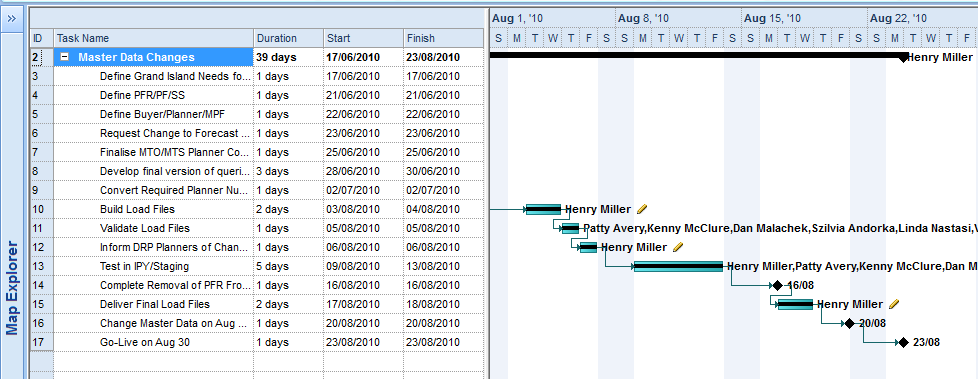The height and width of the screenshot is (379, 978).
Task: Select row ID 13 header
Action: tap(42, 266)
